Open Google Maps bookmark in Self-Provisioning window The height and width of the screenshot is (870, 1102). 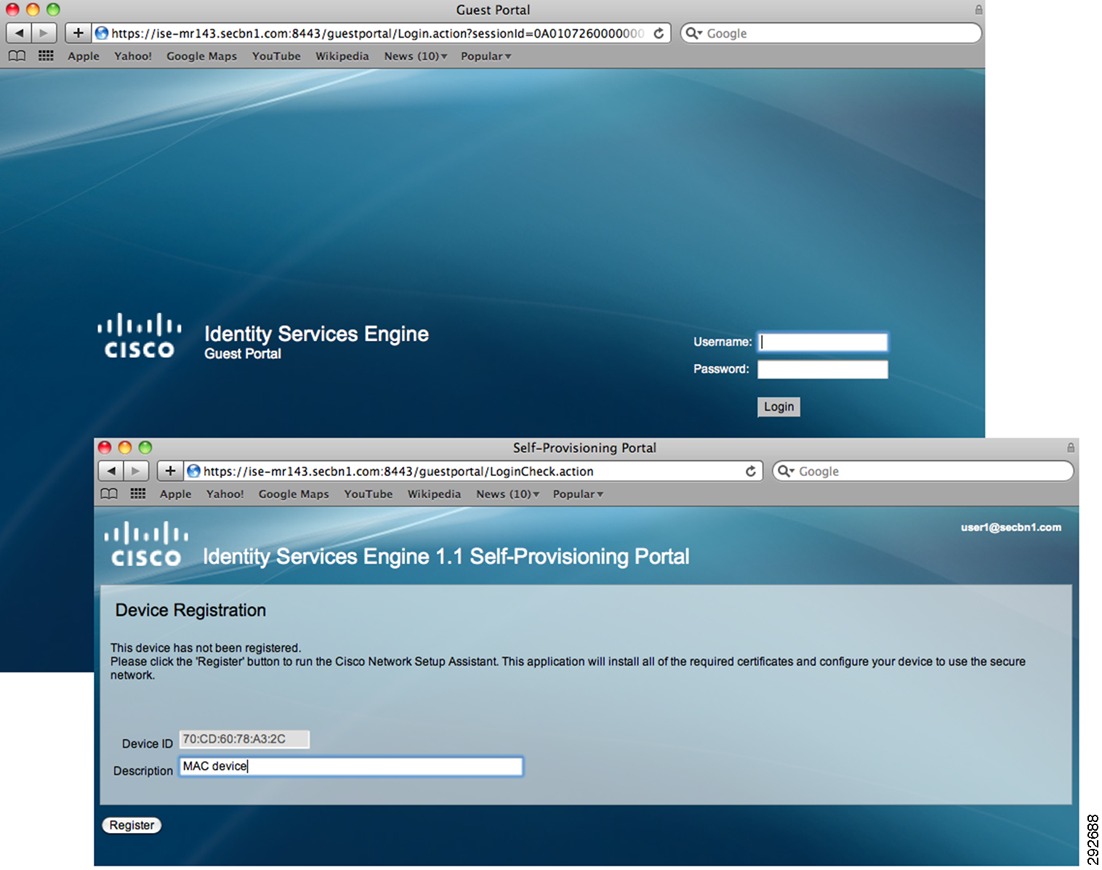[293, 494]
